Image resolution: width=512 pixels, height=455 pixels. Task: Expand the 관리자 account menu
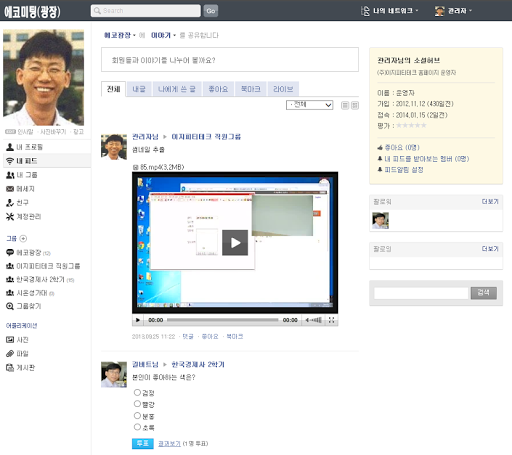tap(453, 11)
